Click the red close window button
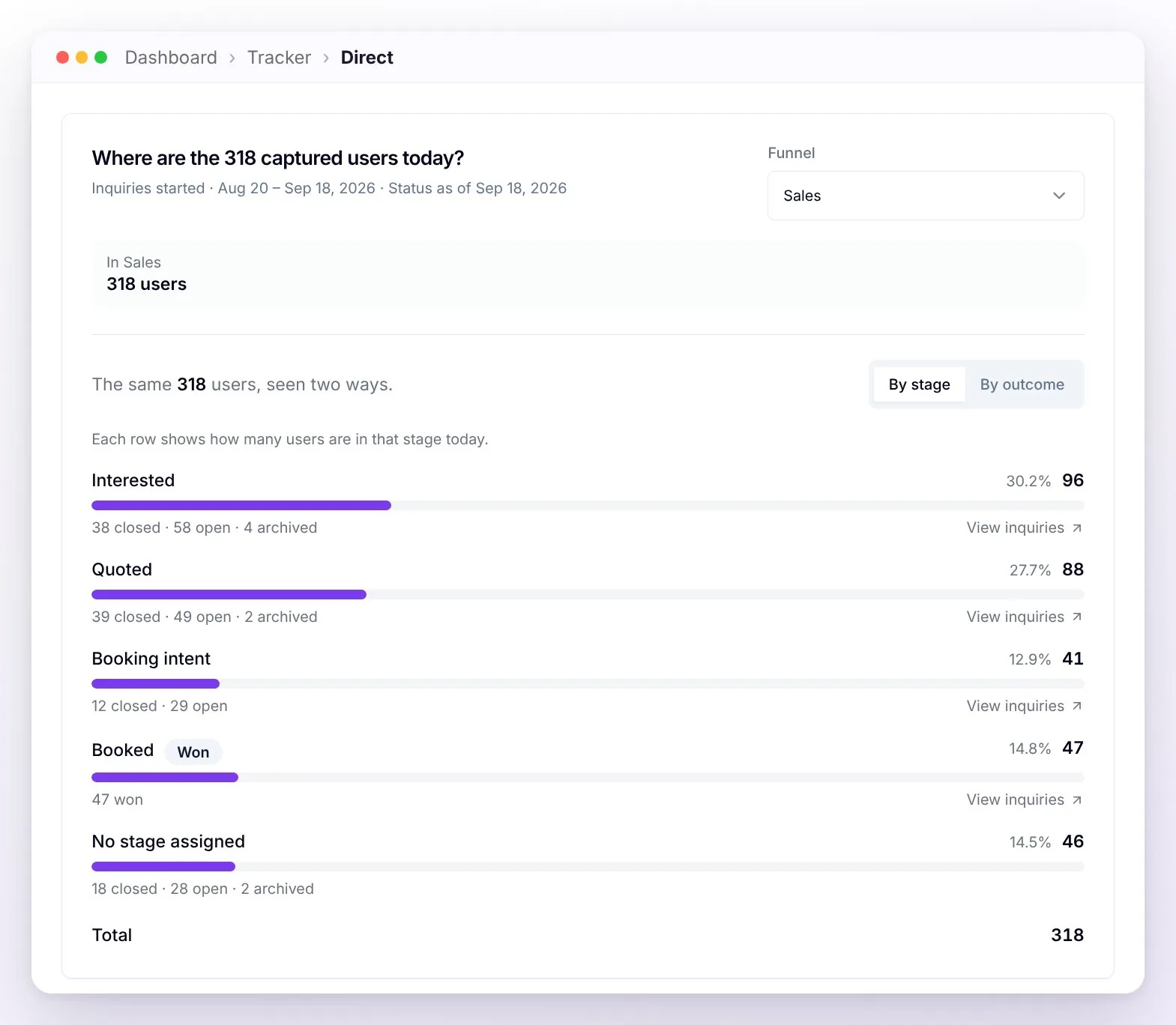The image size is (1176, 1025). [x=63, y=58]
